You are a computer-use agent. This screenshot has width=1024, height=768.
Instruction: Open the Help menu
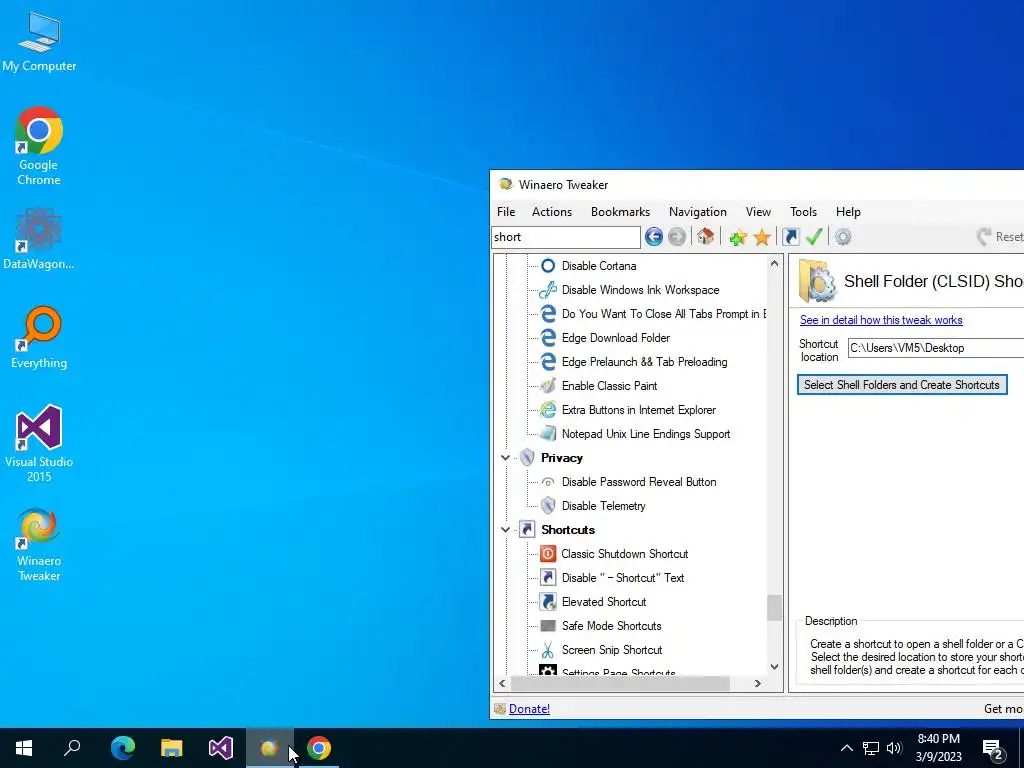pos(848,212)
